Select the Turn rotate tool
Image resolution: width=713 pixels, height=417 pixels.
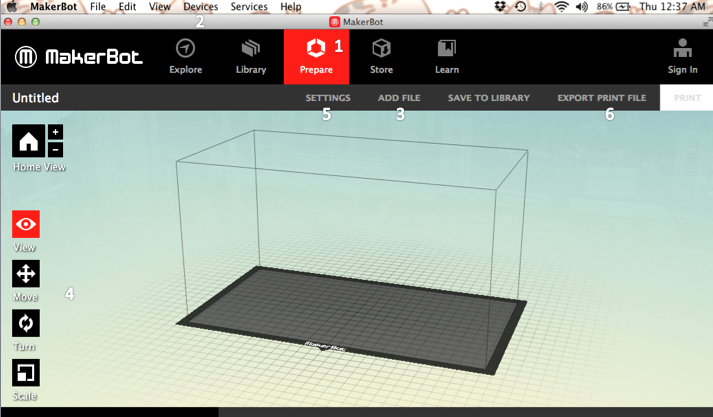(x=26, y=323)
